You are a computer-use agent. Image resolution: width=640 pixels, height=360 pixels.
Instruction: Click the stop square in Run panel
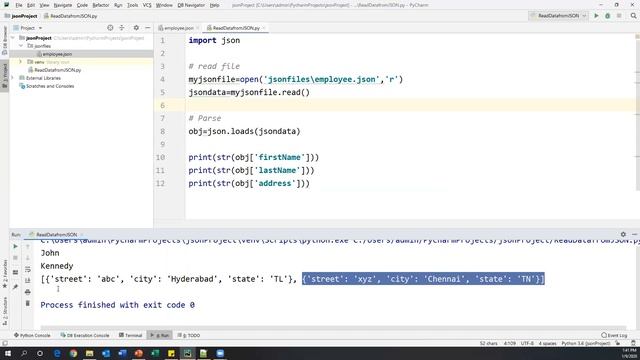[16, 258]
